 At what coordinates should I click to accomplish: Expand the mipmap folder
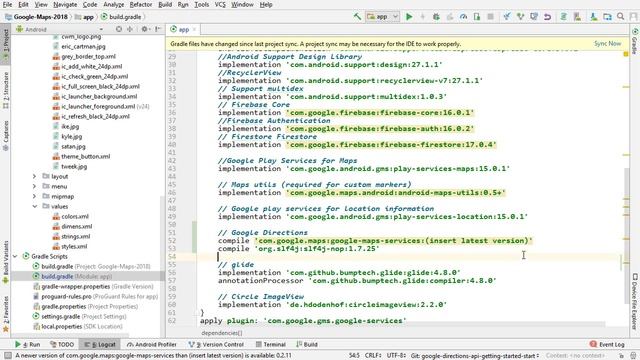click(x=34, y=196)
